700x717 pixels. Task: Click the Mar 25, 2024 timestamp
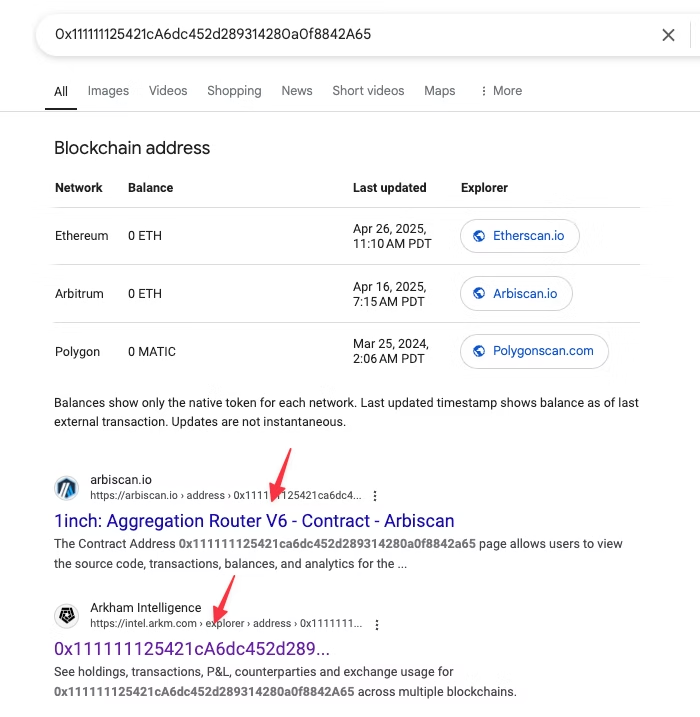pyautogui.click(x=390, y=351)
